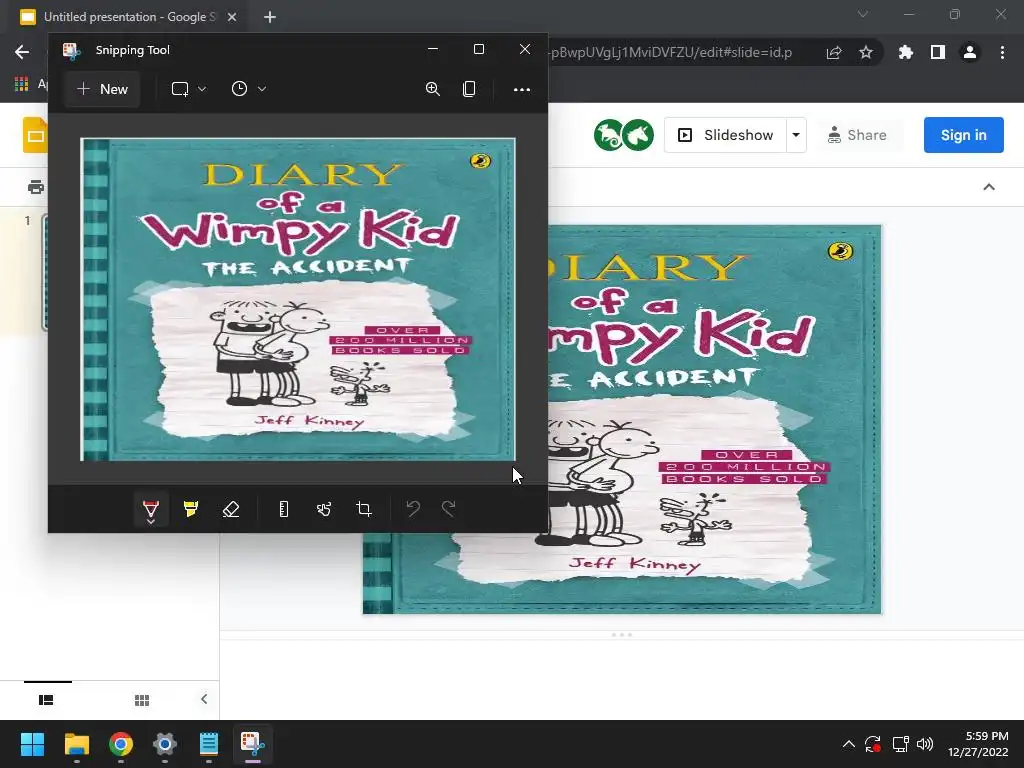Open the apps grid in bookmarks bar
This screenshot has width=1024, height=768.
(x=22, y=84)
